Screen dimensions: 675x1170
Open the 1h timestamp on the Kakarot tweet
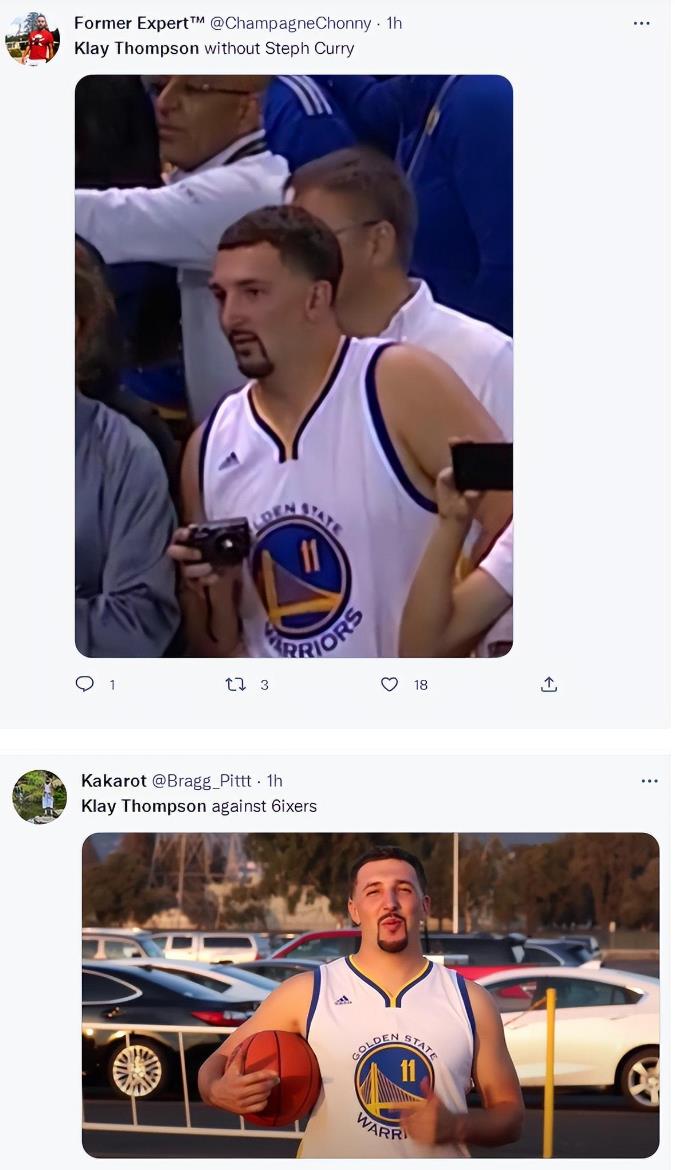274,781
